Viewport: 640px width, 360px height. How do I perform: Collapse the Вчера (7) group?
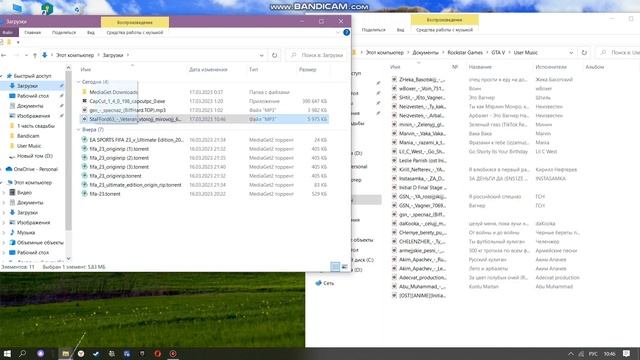click(79, 130)
